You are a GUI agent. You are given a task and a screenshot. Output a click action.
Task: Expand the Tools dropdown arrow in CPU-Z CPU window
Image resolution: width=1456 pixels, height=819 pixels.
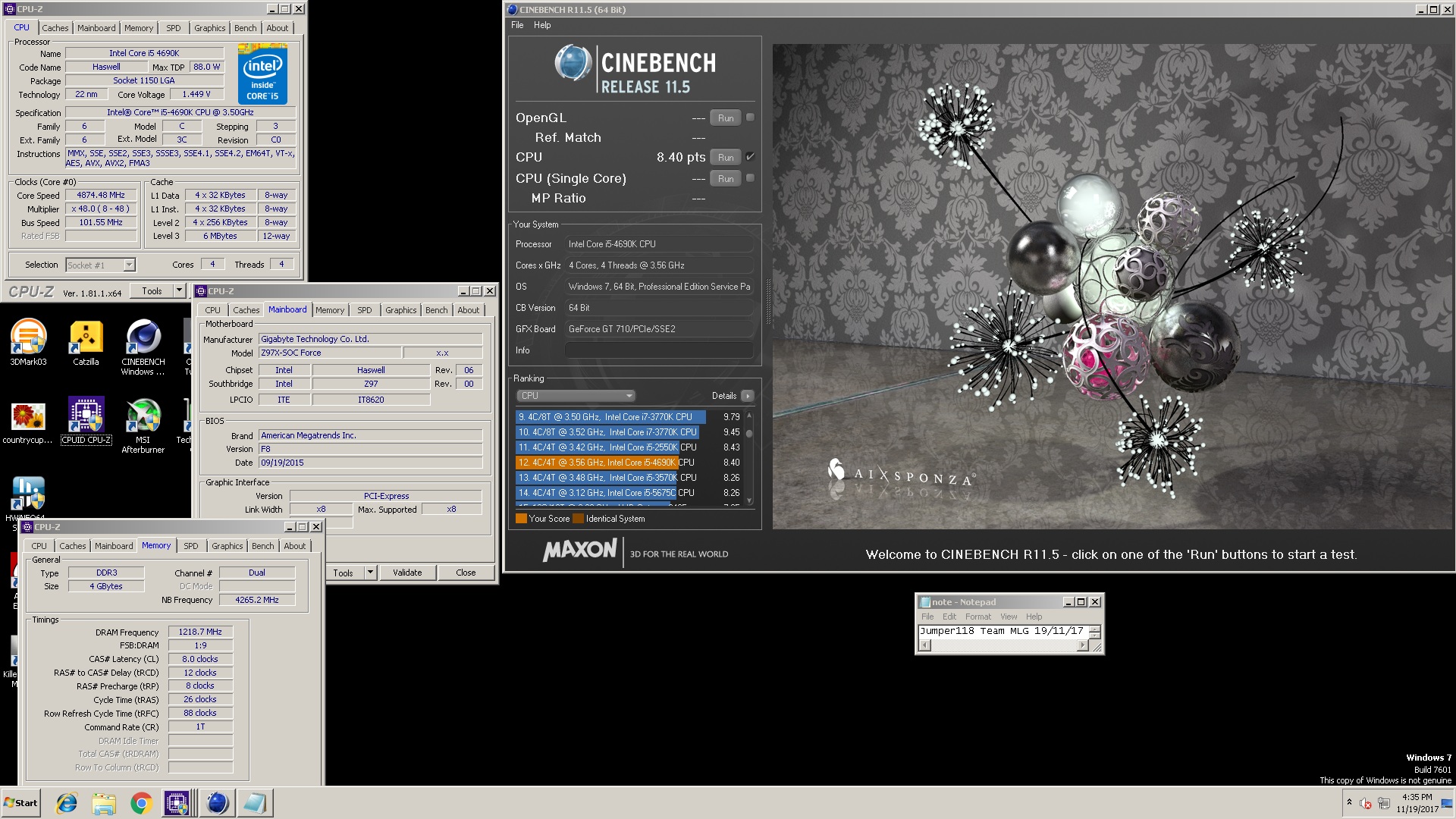tap(179, 290)
